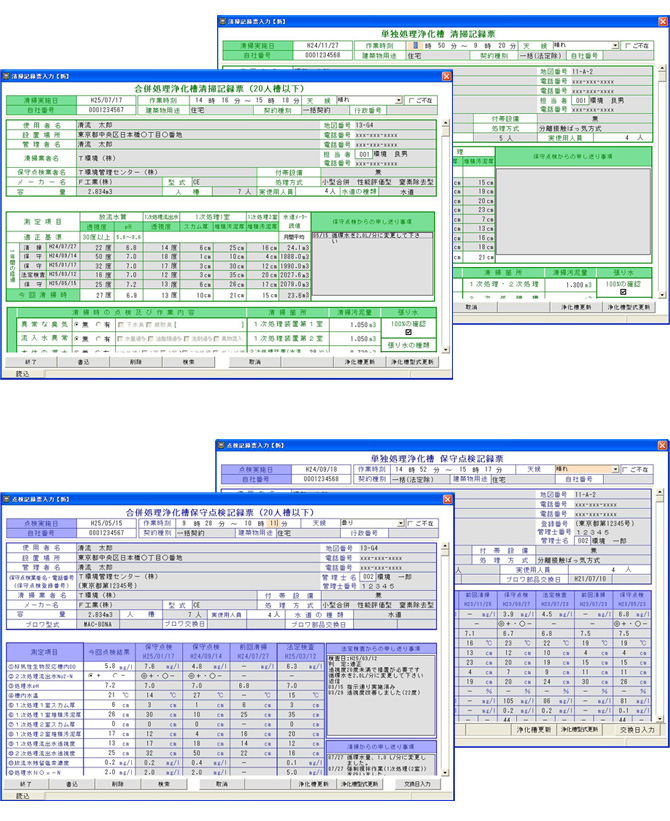Image resolution: width=670 pixels, height=821 pixels.
Task: Open 天候 dropdown in 合併 保守点検記録票 window
Action: (400, 524)
